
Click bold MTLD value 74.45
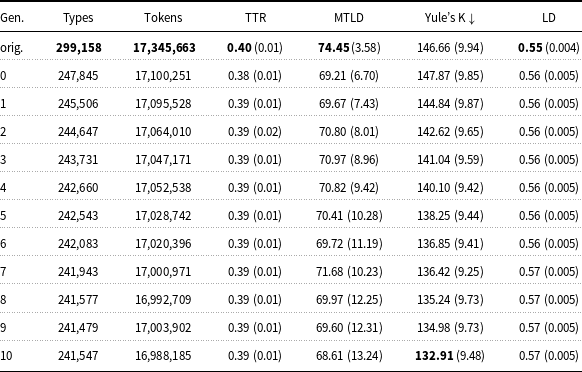tap(333, 48)
